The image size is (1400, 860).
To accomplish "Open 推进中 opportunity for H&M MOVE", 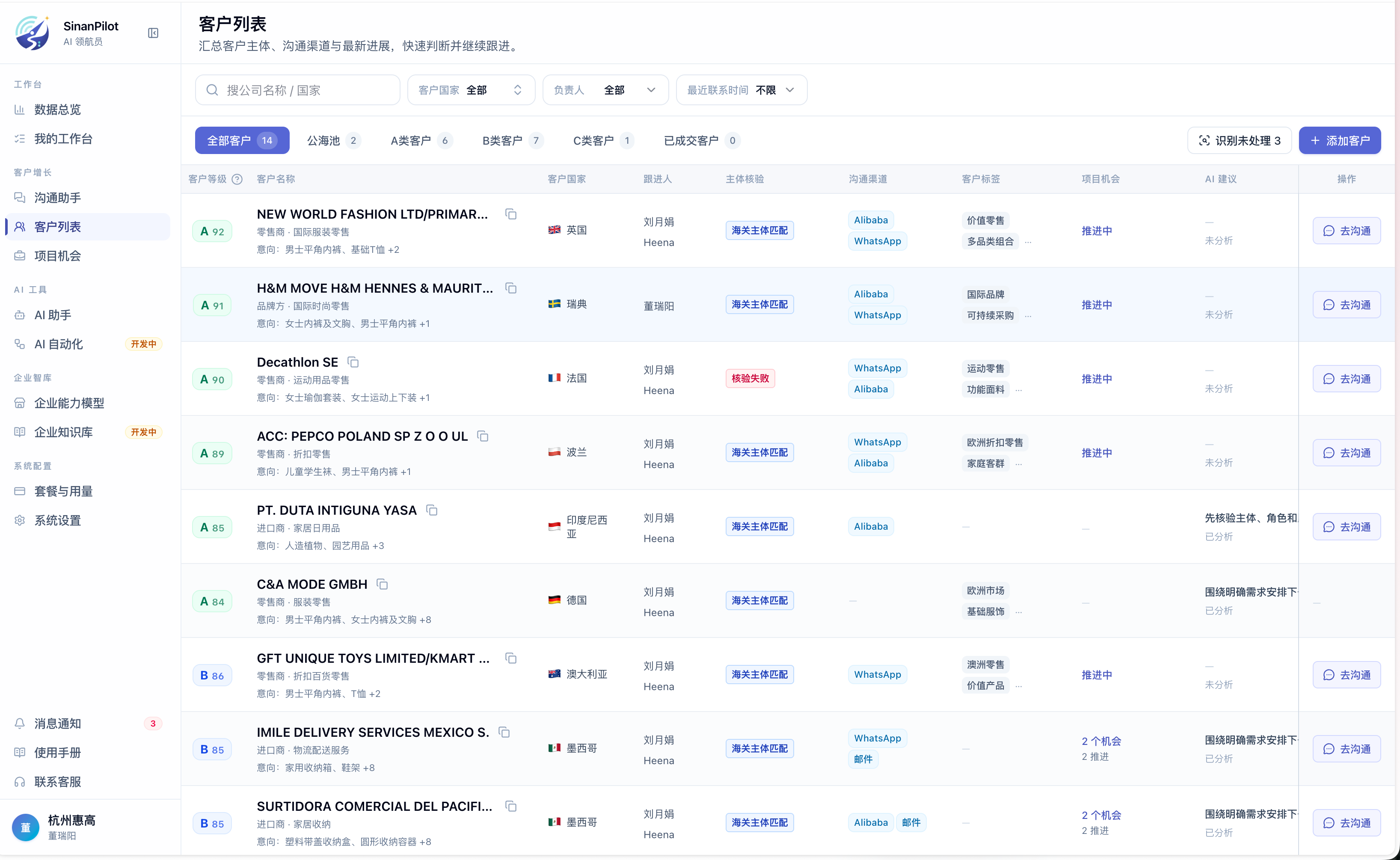I will (x=1096, y=305).
